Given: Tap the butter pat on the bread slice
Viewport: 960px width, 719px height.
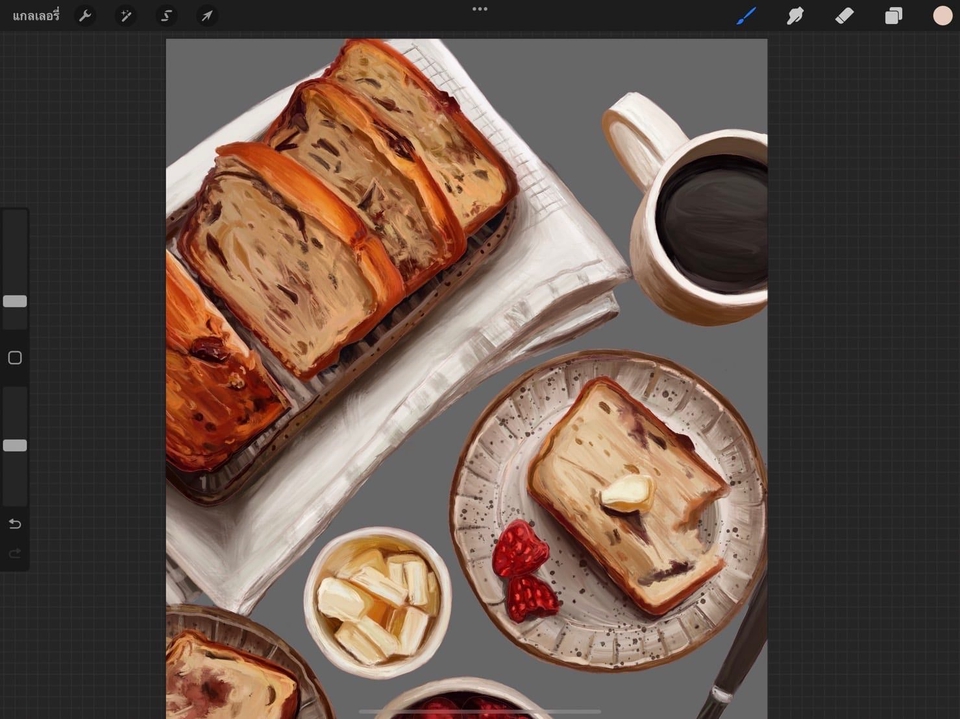Looking at the screenshot, I should (x=627, y=493).
